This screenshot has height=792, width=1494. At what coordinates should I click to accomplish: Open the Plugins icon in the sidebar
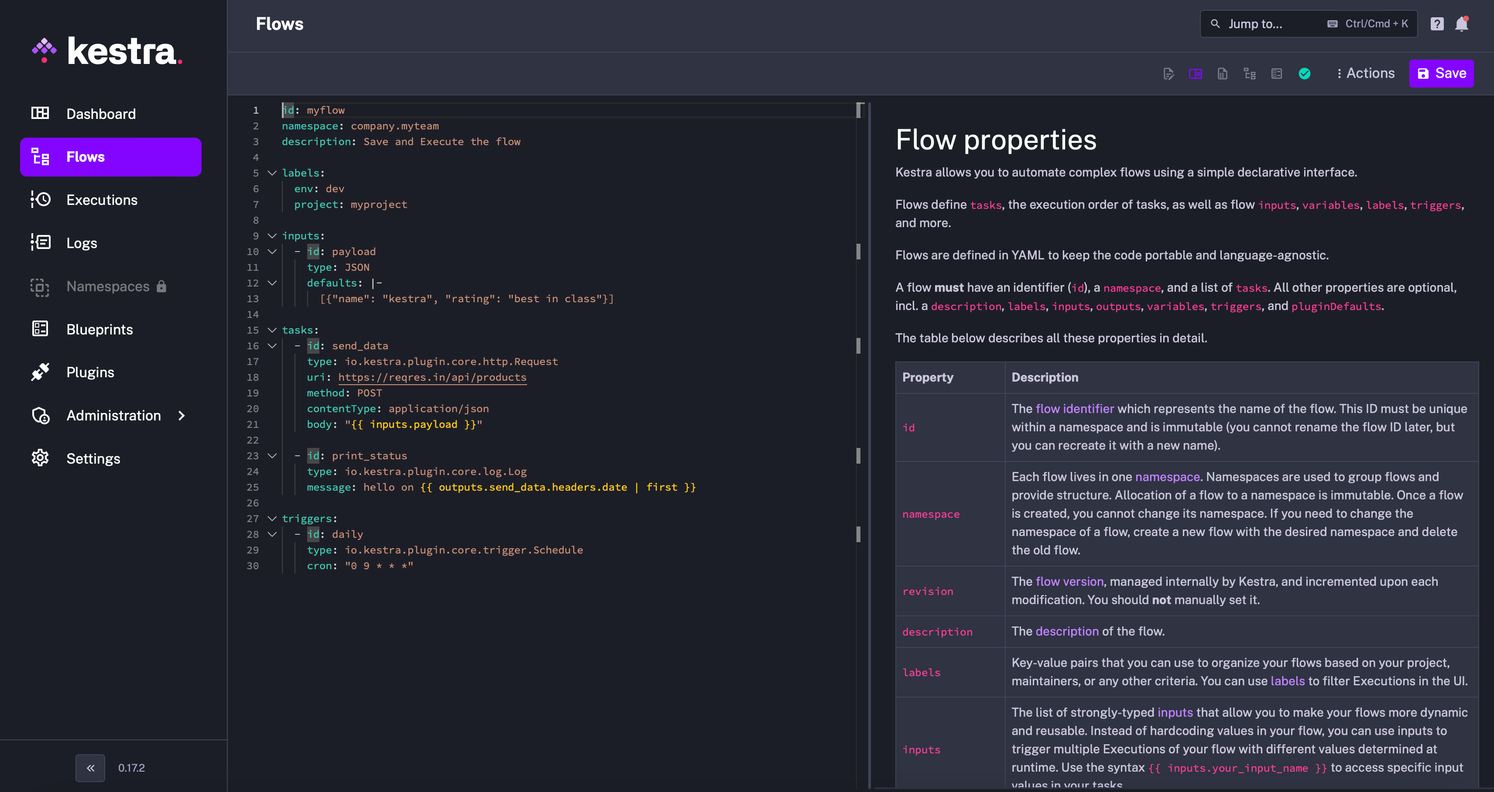click(40, 372)
